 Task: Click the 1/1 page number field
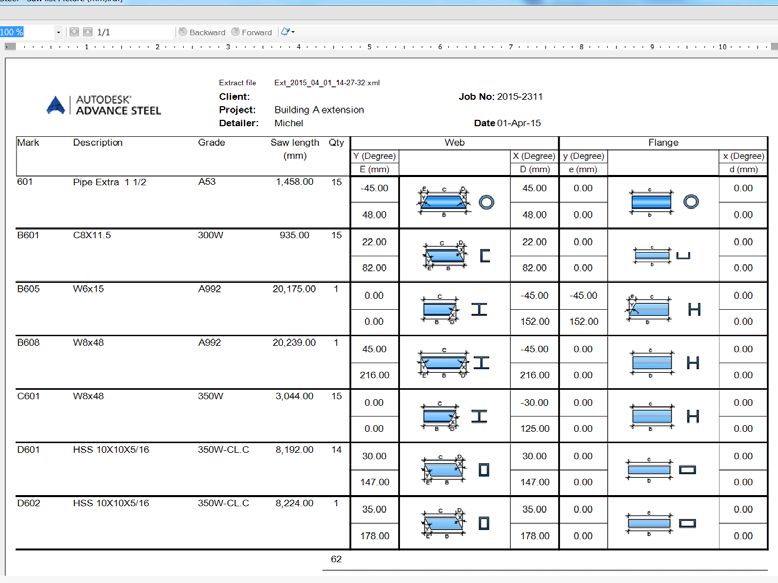point(130,32)
